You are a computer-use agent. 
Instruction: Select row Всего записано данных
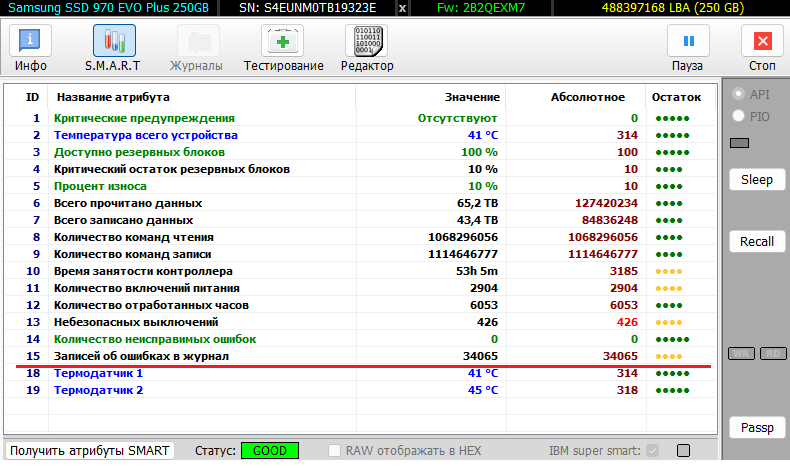[360, 220]
